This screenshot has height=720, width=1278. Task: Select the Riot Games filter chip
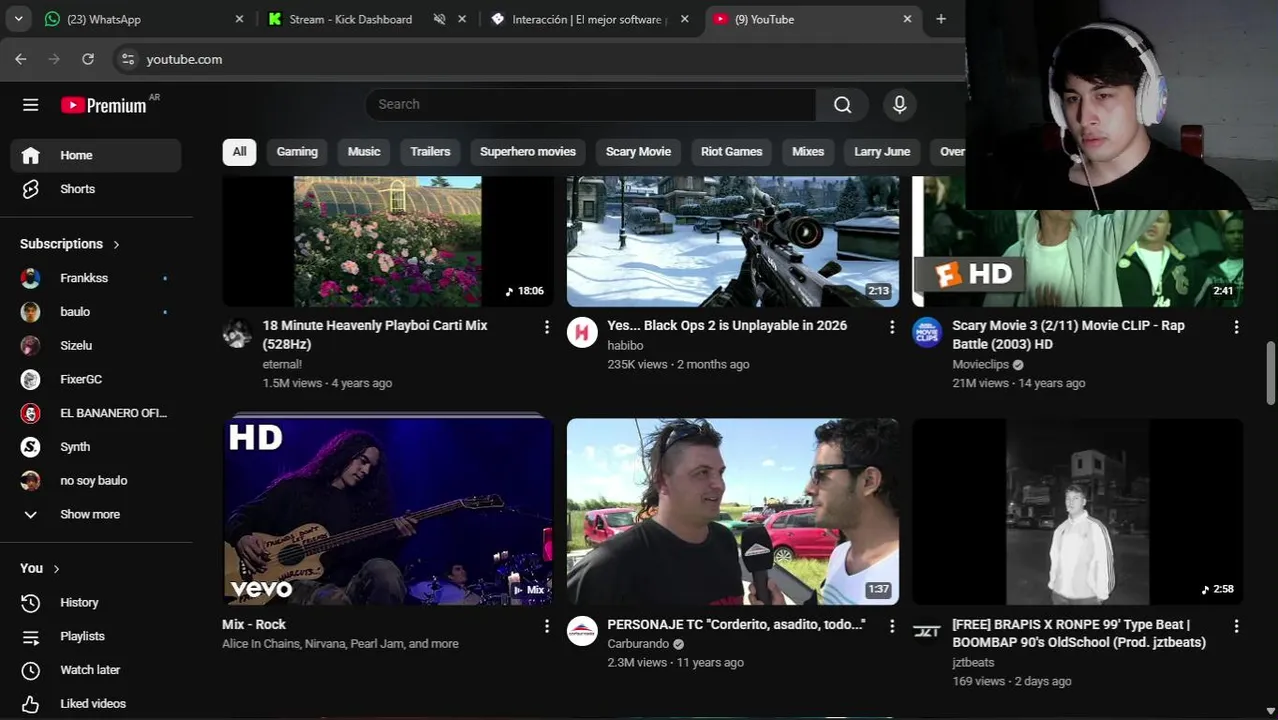(731, 152)
